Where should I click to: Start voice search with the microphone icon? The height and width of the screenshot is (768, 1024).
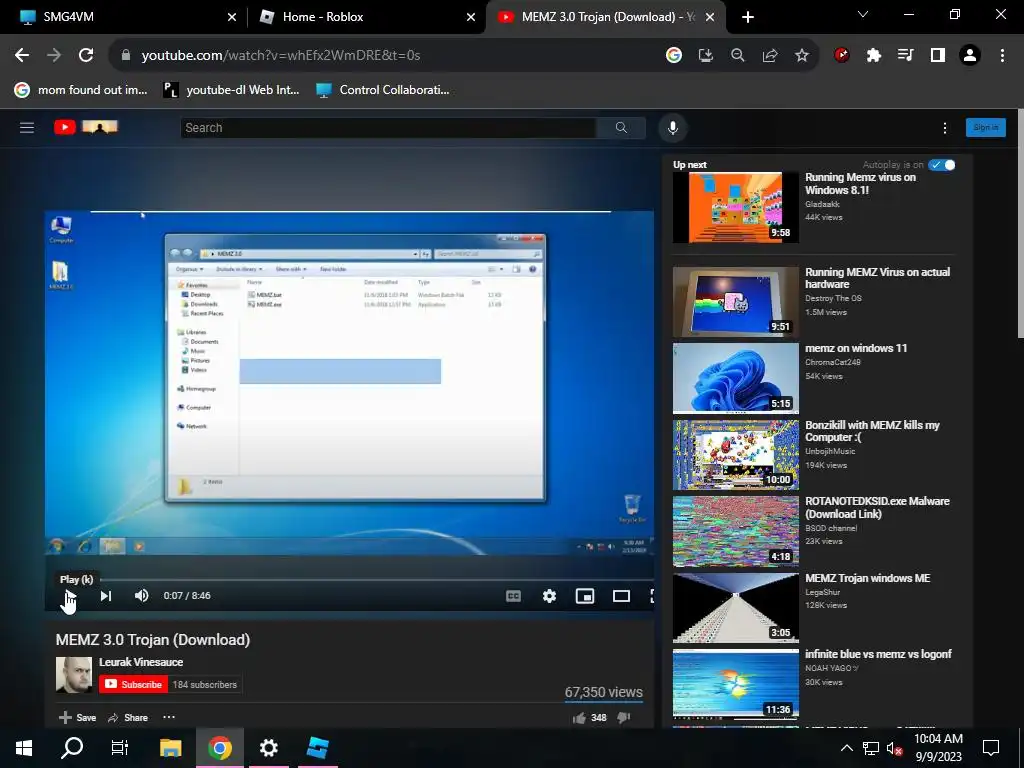(x=673, y=127)
